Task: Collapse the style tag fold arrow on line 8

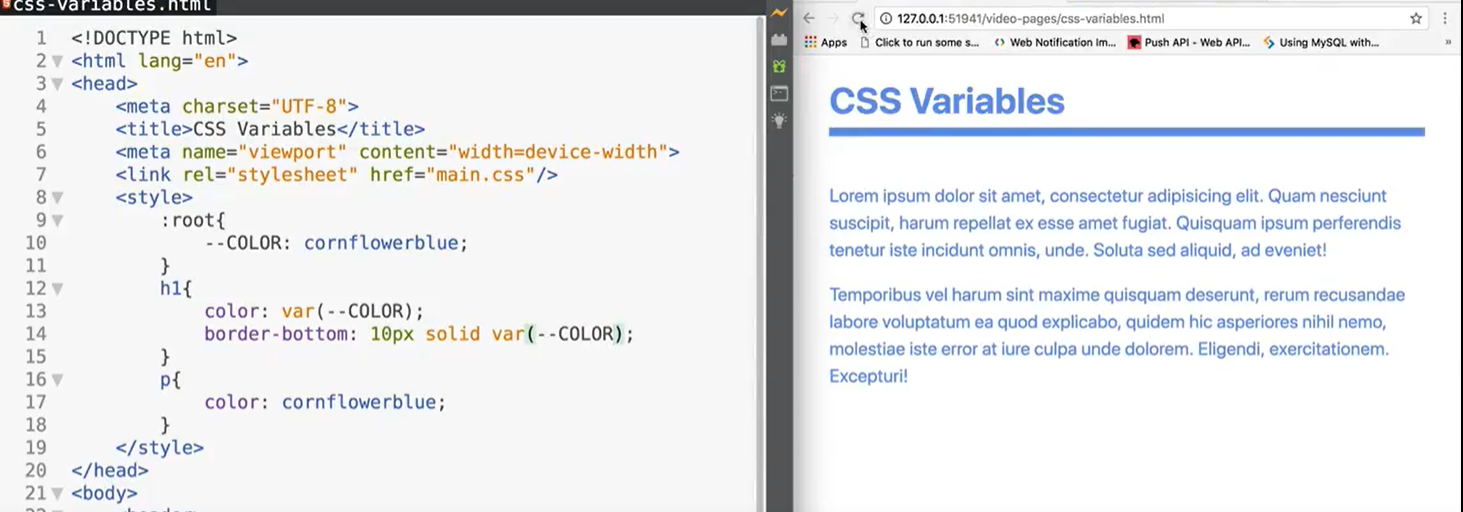Action: (57, 198)
